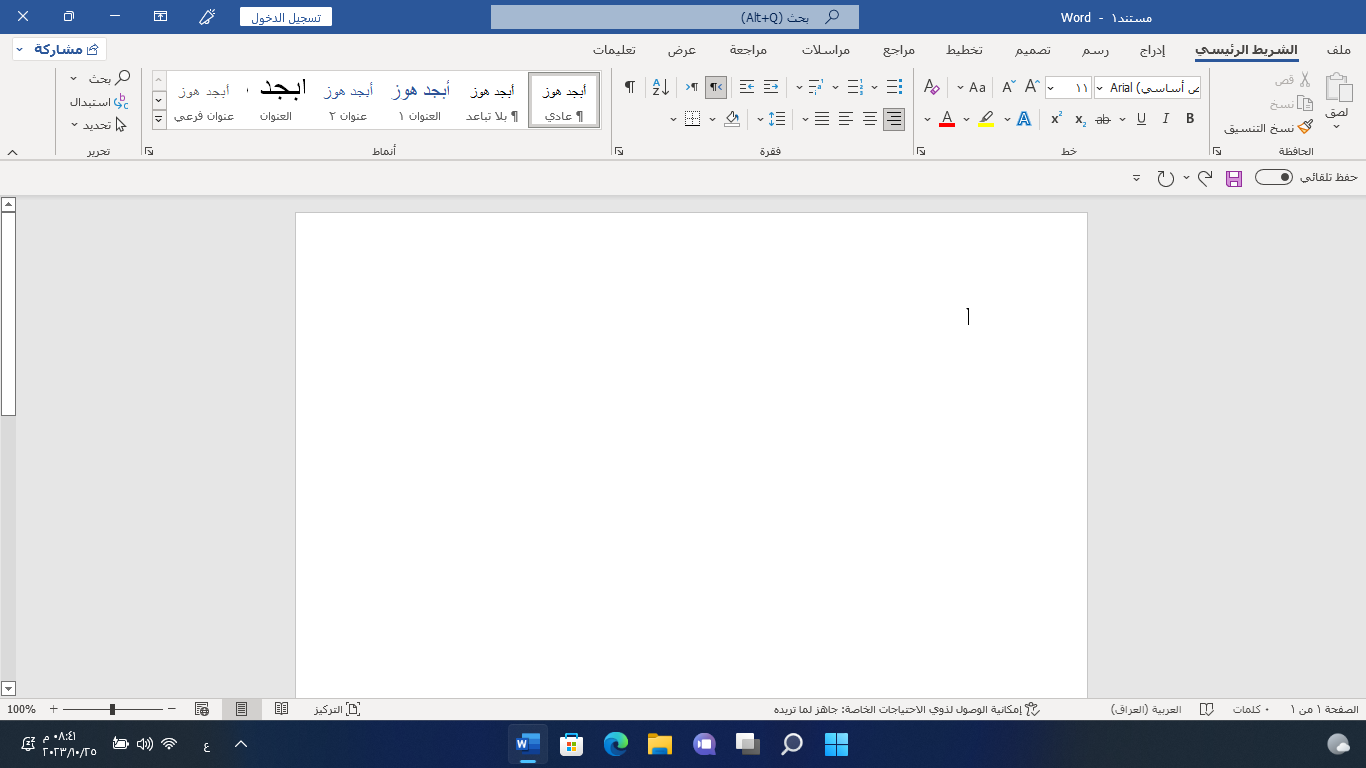Click the تسجيل الدخول sign-in button

286,17
